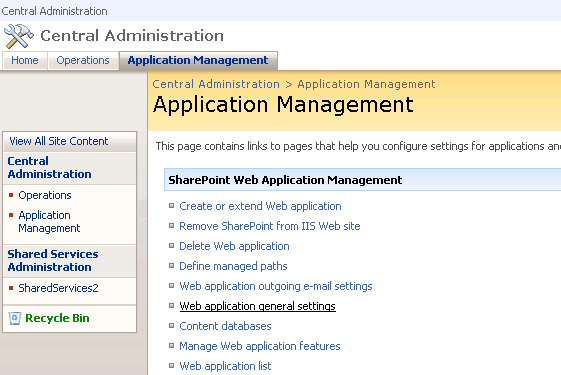
Task: Click Create or extend Web application
Action: point(260,206)
